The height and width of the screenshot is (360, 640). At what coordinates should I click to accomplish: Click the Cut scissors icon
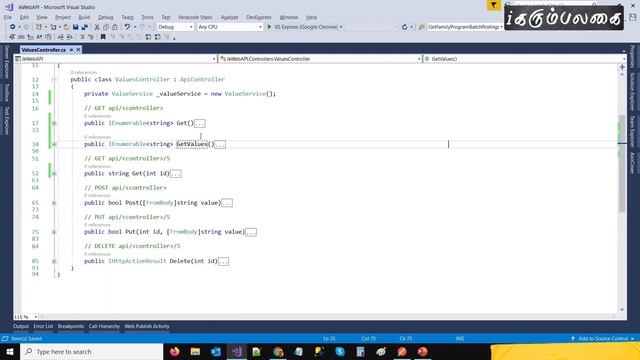pyautogui.click(x=97, y=27)
